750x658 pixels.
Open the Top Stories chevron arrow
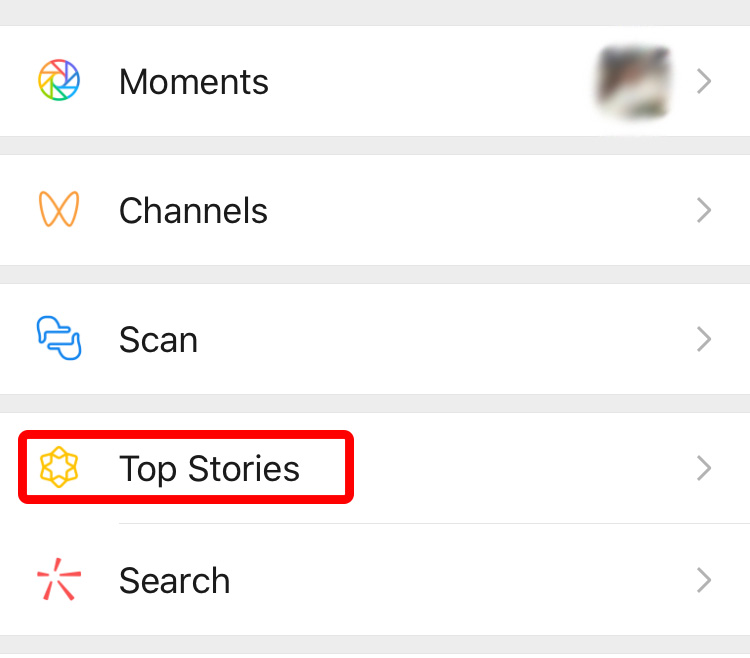(x=704, y=468)
